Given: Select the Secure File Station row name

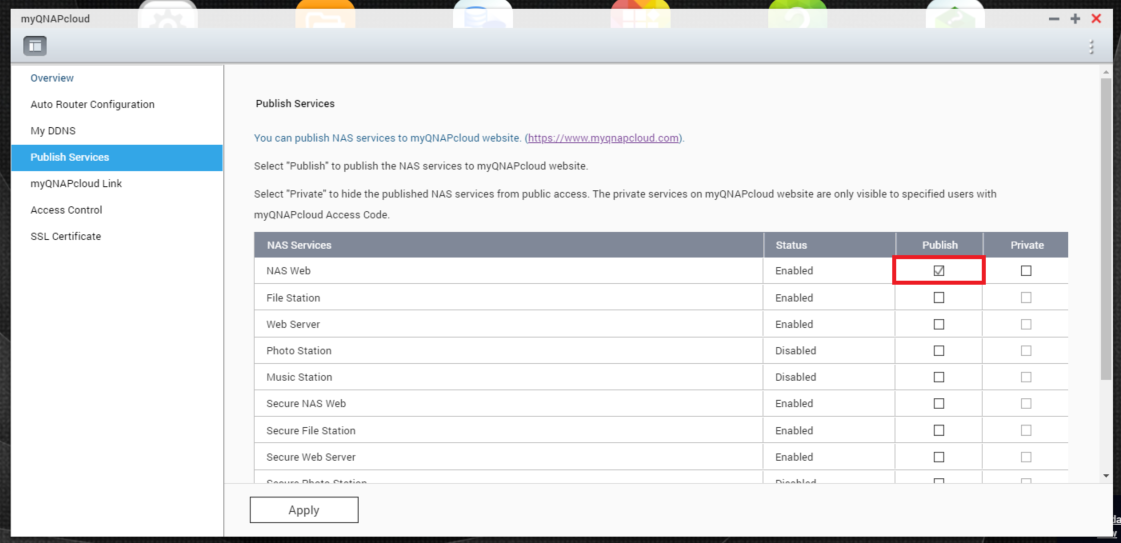Looking at the screenshot, I should coord(311,431).
